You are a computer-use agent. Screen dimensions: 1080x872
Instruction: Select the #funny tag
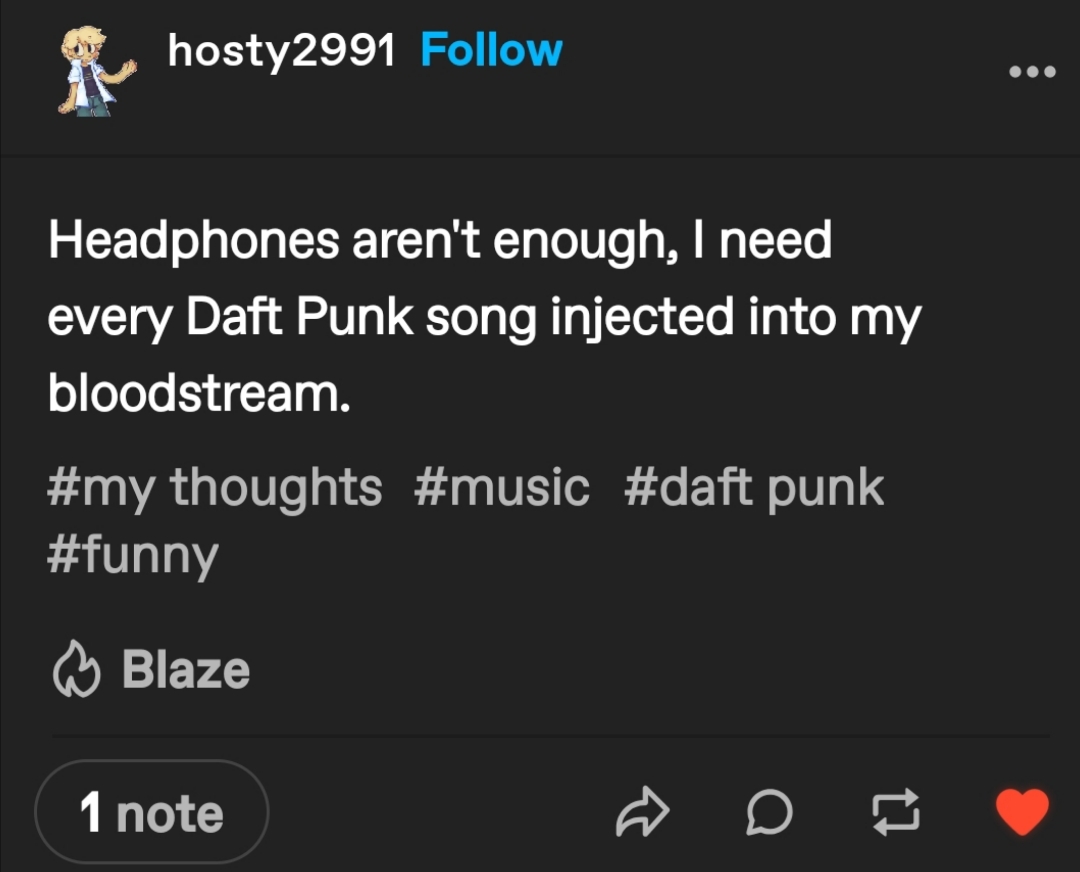click(132, 555)
